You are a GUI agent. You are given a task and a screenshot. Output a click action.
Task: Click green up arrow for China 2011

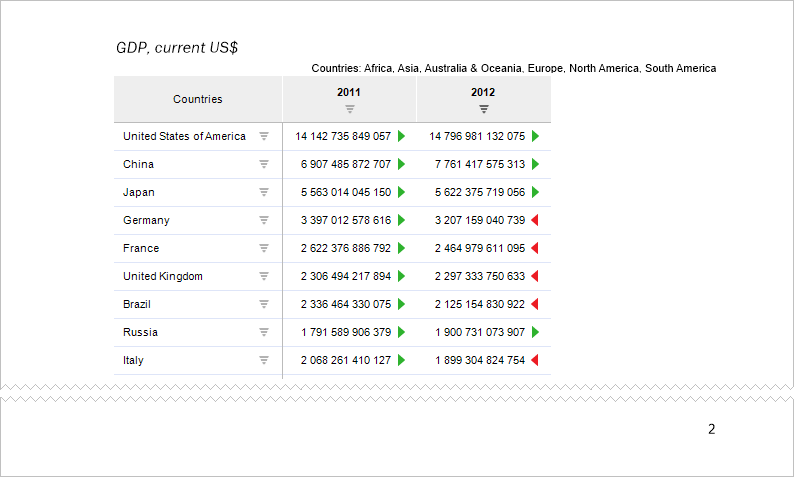pos(402,164)
